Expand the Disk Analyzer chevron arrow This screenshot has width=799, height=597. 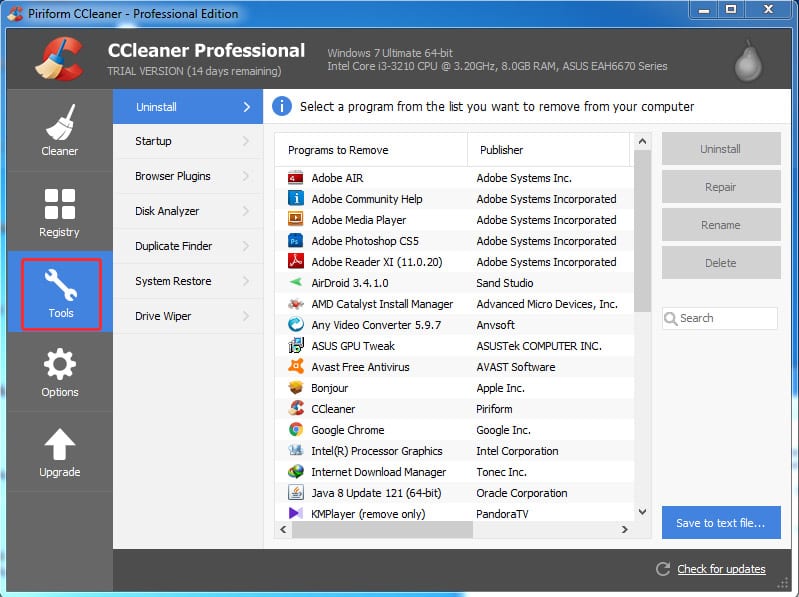[246, 211]
